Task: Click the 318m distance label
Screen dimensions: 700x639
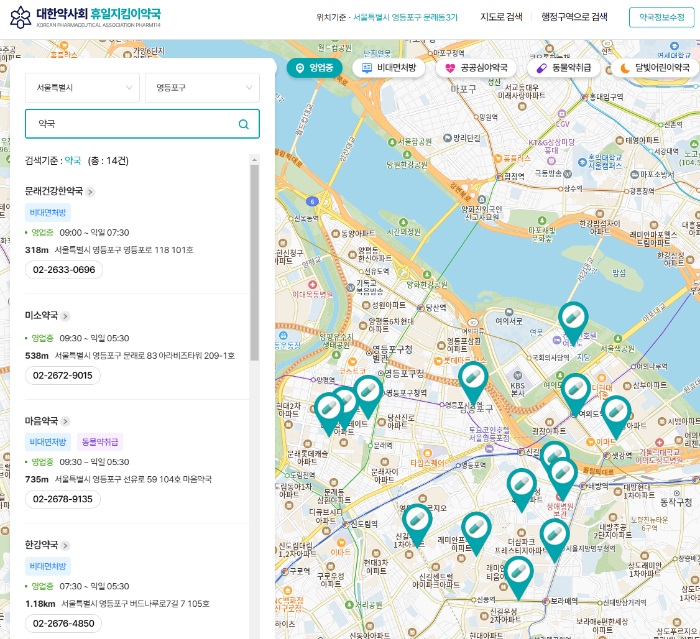Action: (x=37, y=250)
